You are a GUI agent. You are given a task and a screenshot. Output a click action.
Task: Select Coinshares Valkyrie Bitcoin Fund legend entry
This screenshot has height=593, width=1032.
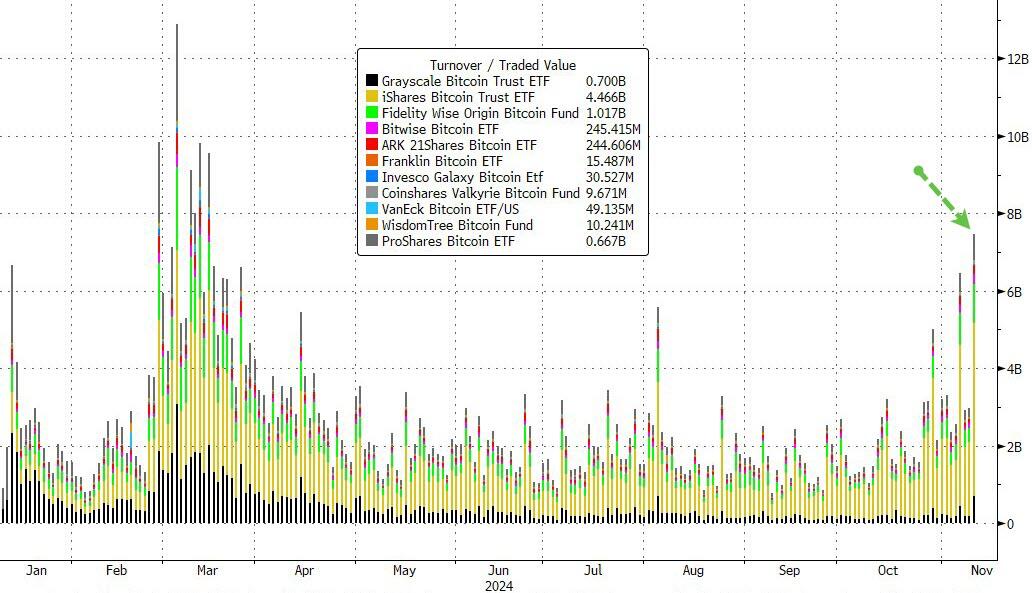(480, 193)
